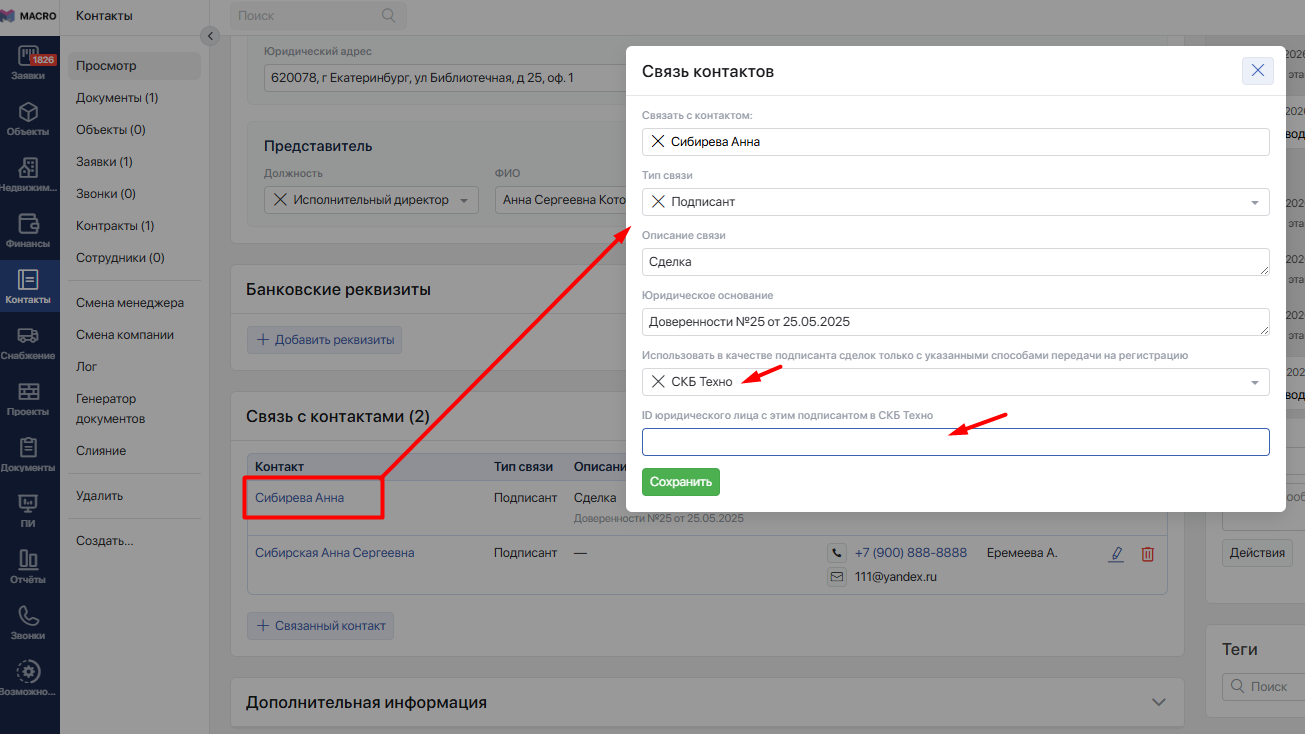Select Документы (1) in the contact menu

(117, 98)
